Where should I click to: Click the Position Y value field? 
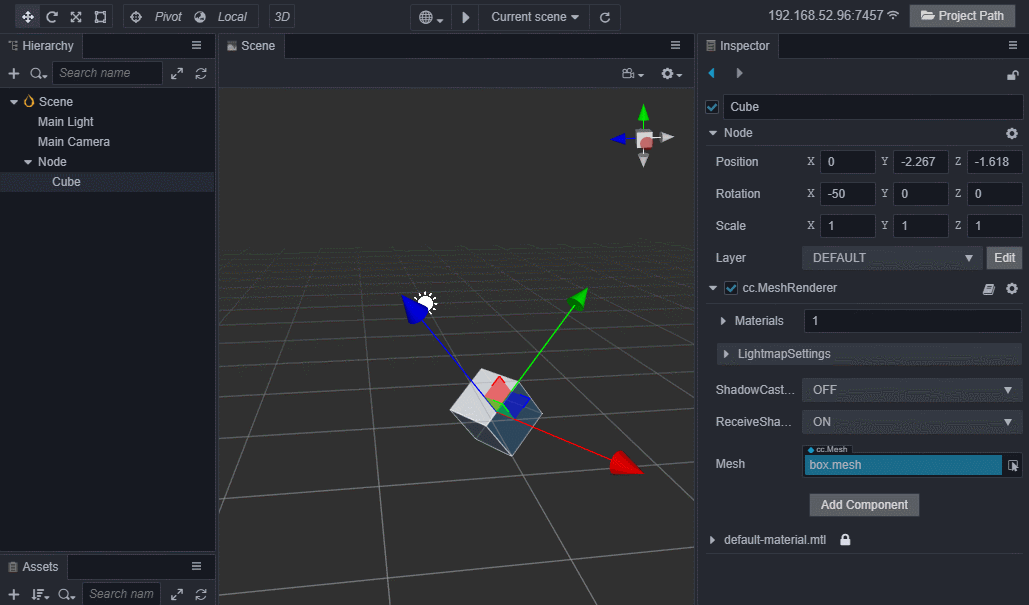coord(921,162)
